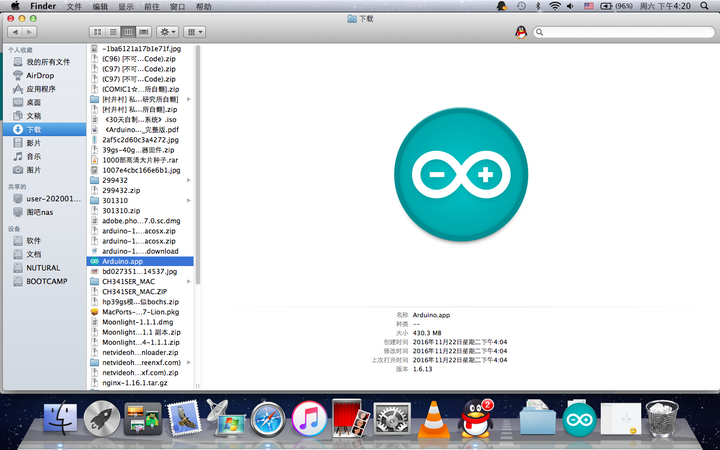The width and height of the screenshot is (720, 450).
Task: Select adobe.pho...7.0.sc.dmg file
Action: pos(140,221)
